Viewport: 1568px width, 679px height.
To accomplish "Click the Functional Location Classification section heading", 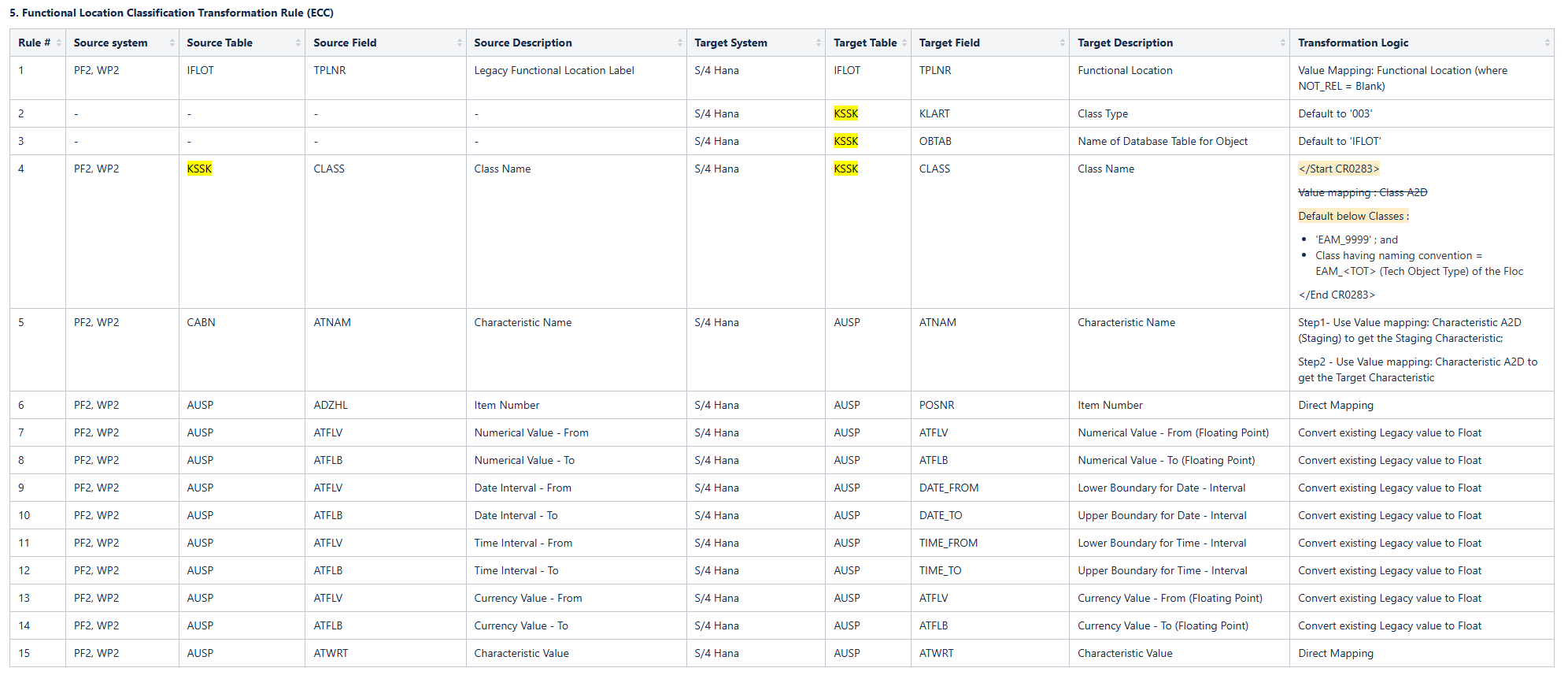I will [172, 13].
